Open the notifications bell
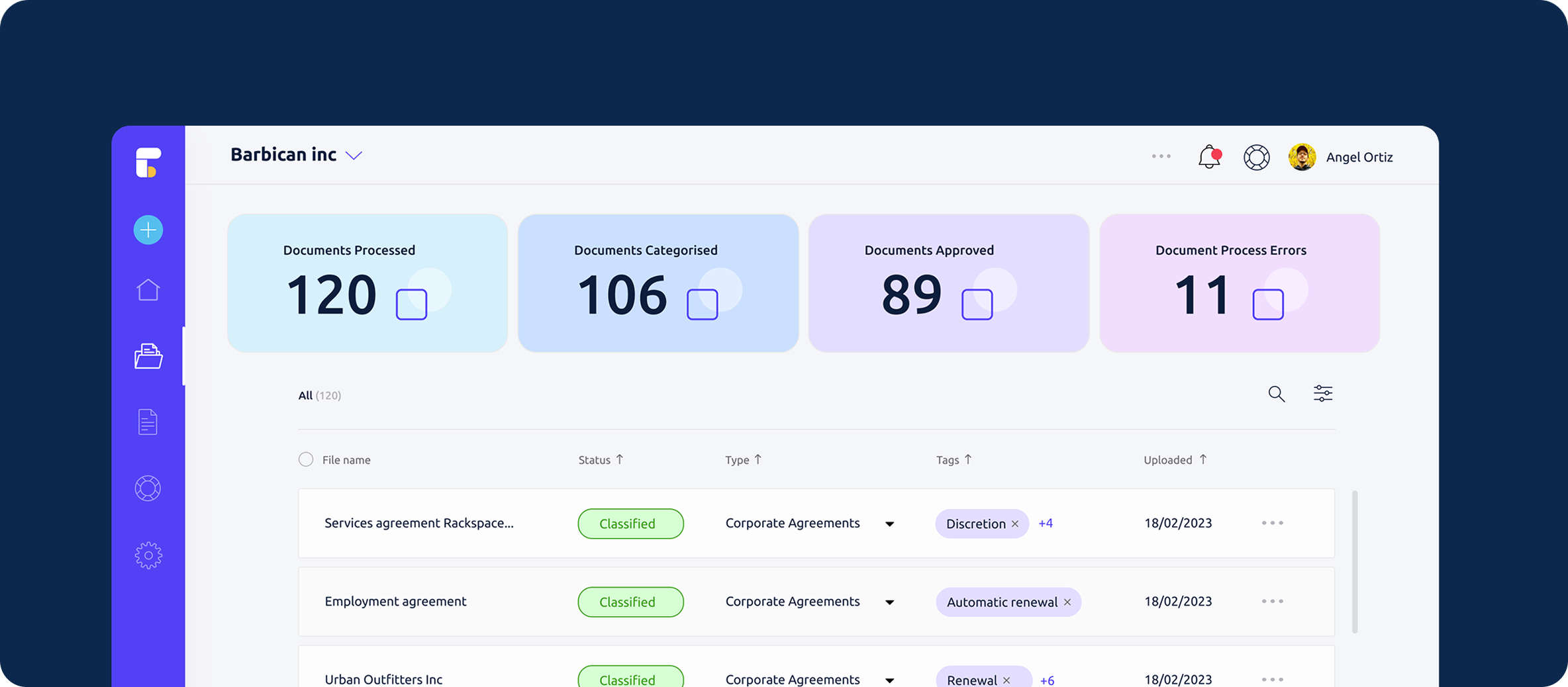1568x687 pixels. click(1209, 157)
